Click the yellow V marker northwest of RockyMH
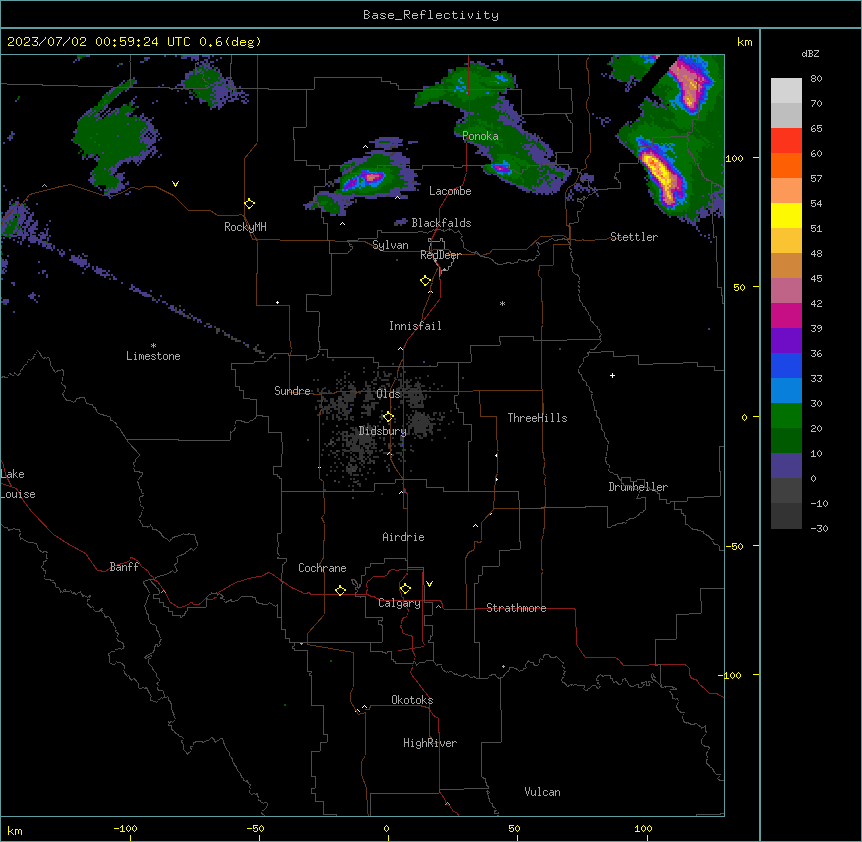862x842 pixels. (x=175, y=184)
